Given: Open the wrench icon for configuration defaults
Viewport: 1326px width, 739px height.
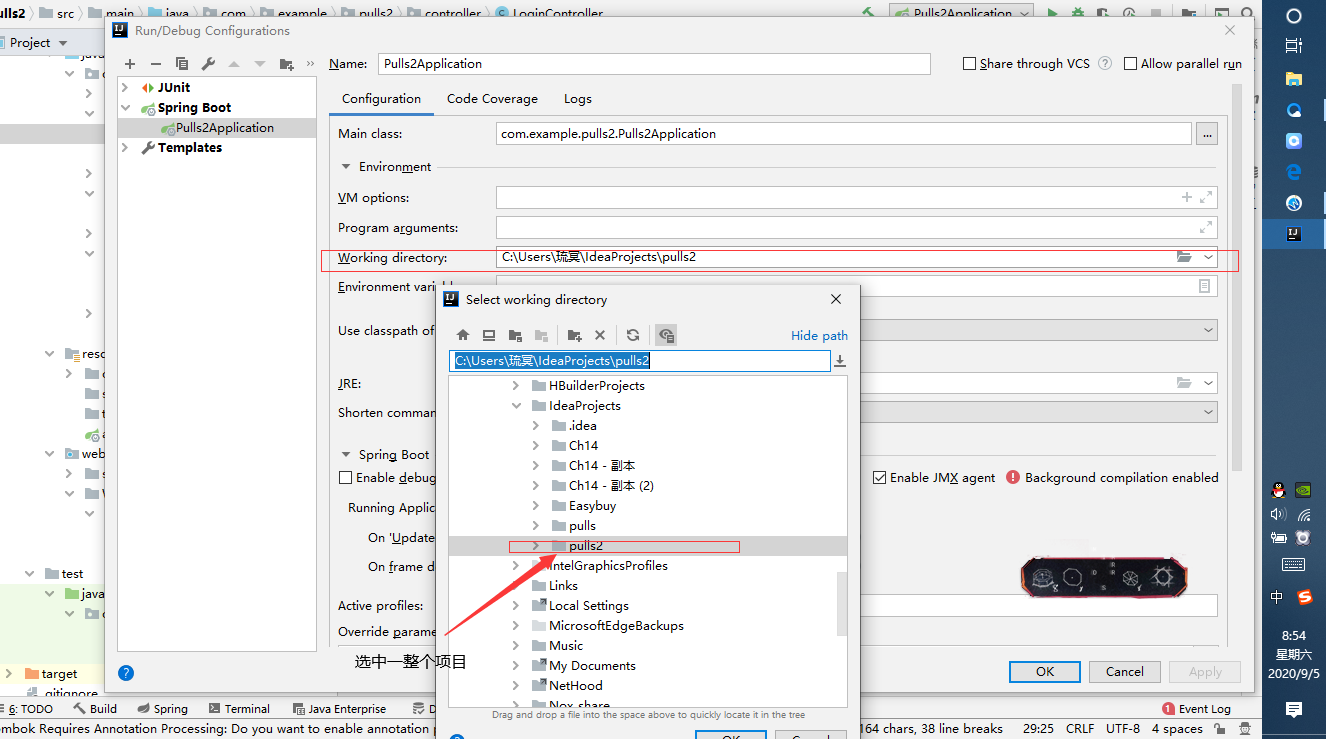Looking at the screenshot, I should [208, 64].
